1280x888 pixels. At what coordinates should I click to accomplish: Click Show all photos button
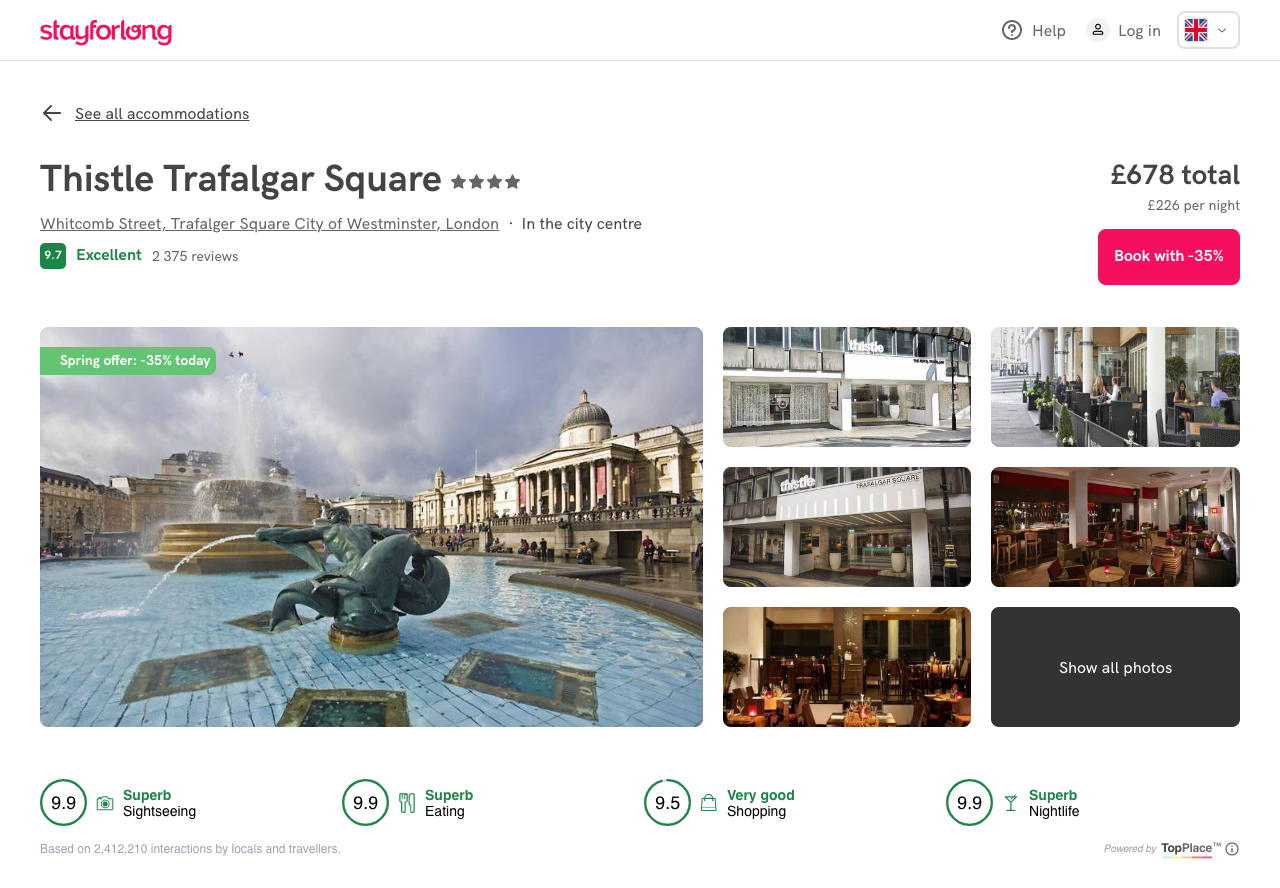click(1115, 667)
